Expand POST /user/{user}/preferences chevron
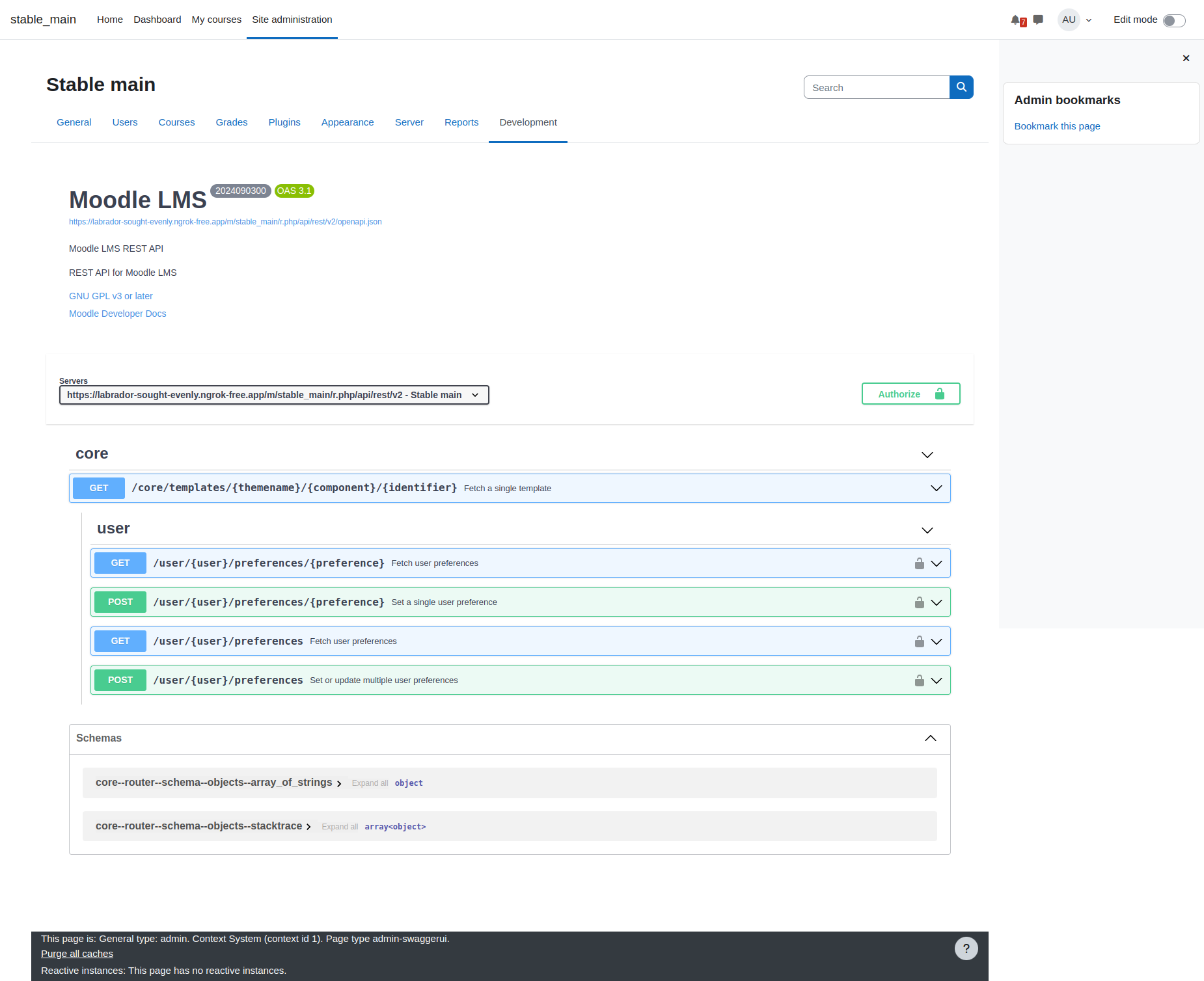 pyautogui.click(x=936, y=680)
